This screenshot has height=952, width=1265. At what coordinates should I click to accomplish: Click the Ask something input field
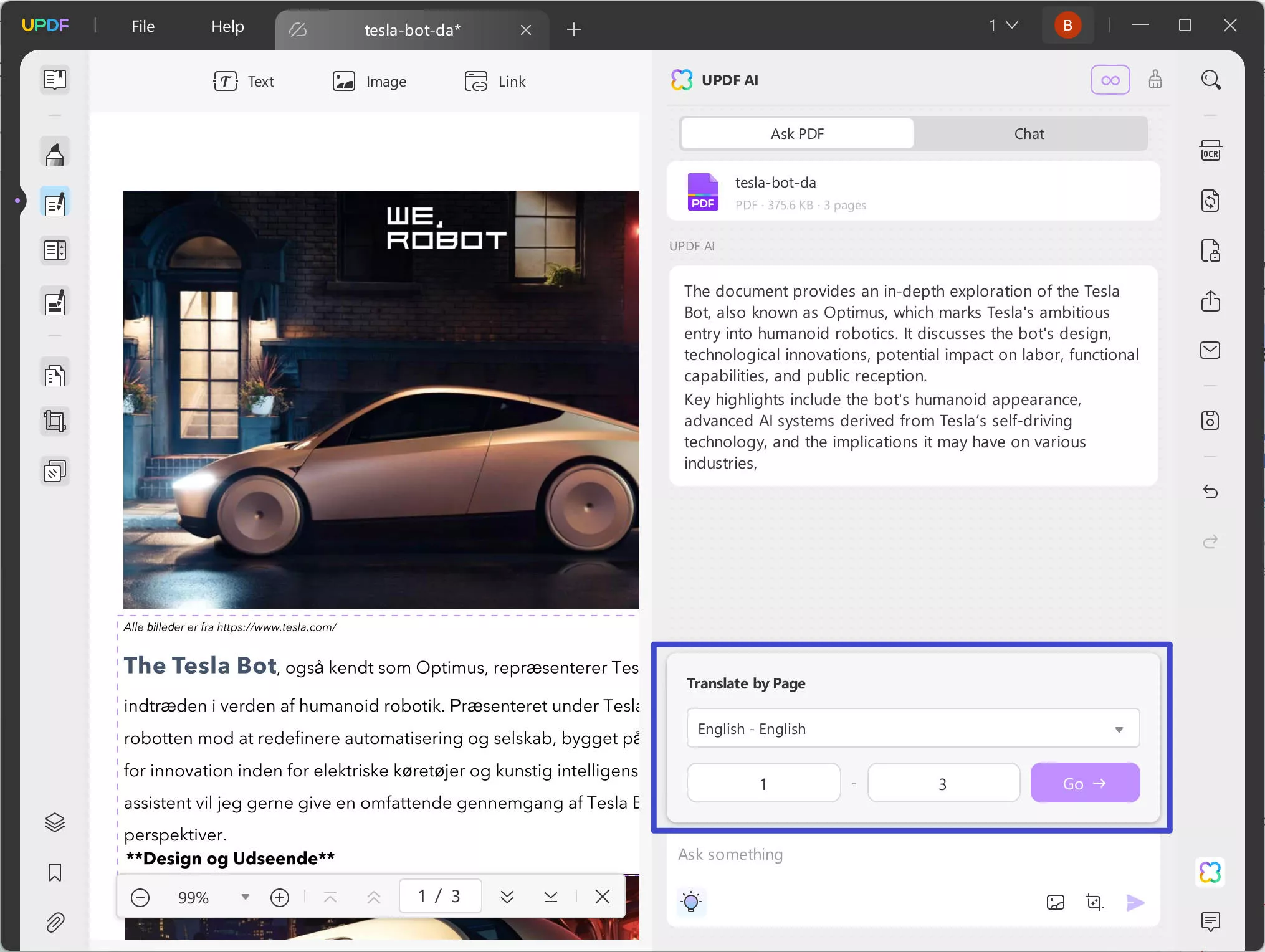[872, 854]
